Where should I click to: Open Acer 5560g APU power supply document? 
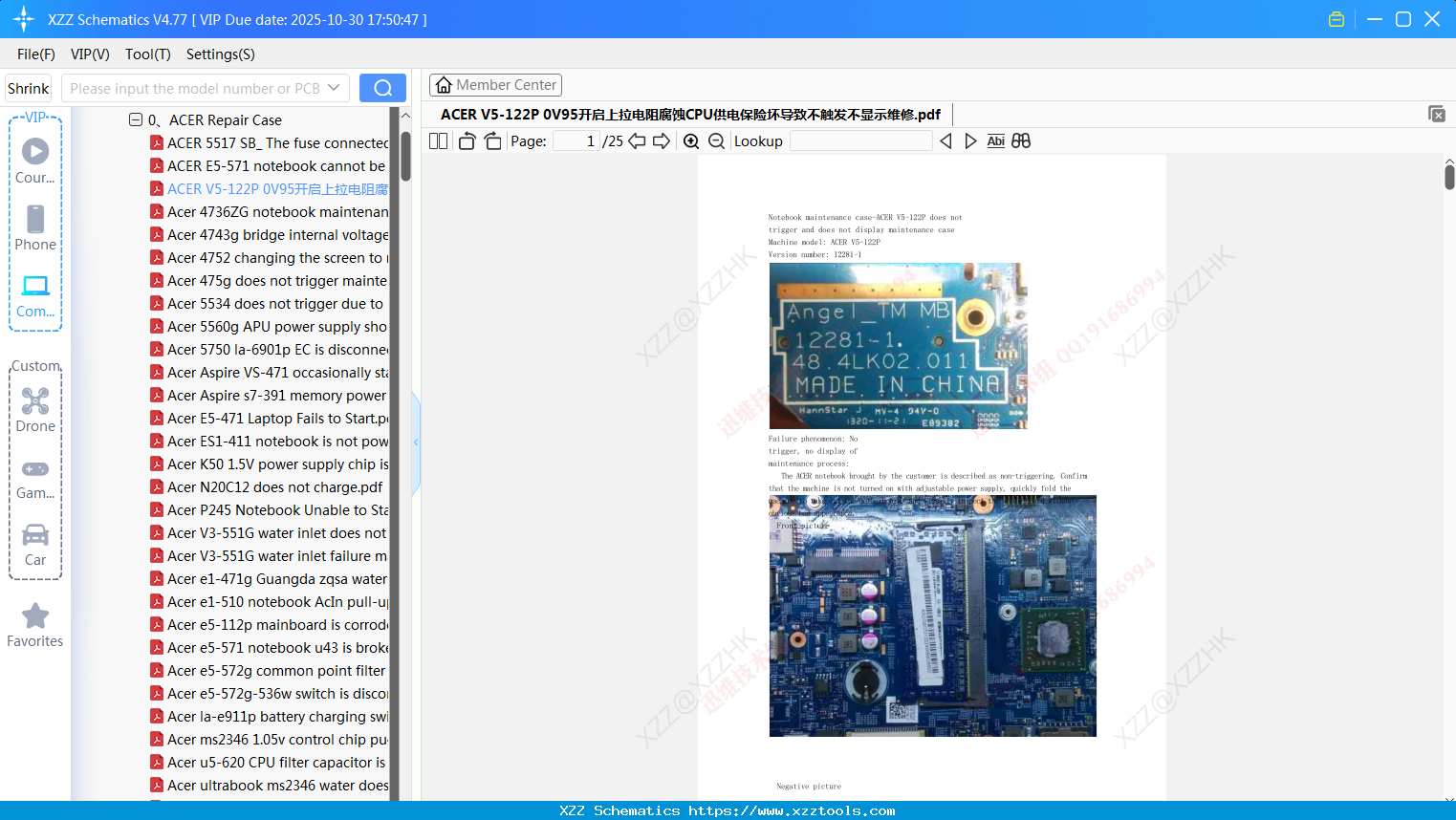pos(269,327)
